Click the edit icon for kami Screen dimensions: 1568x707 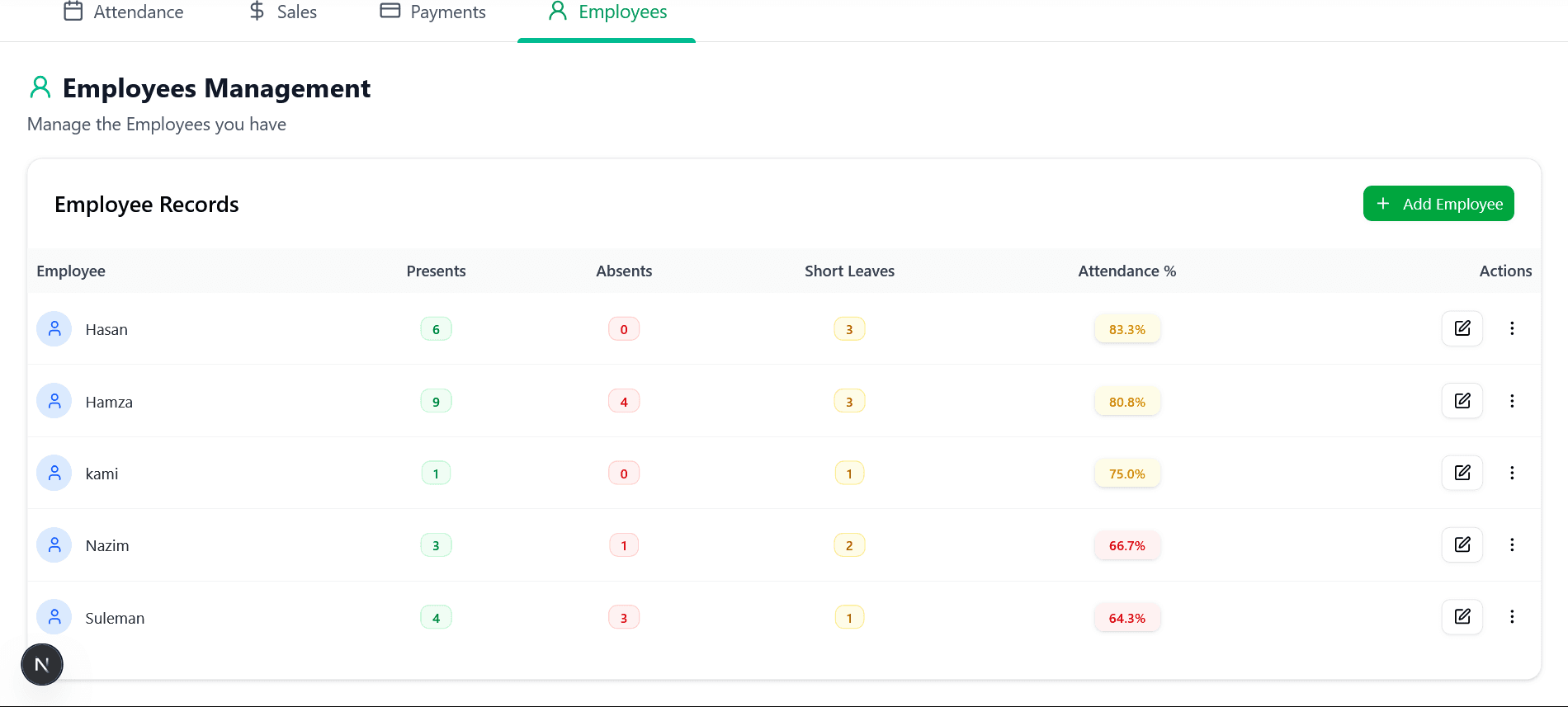pos(1462,473)
